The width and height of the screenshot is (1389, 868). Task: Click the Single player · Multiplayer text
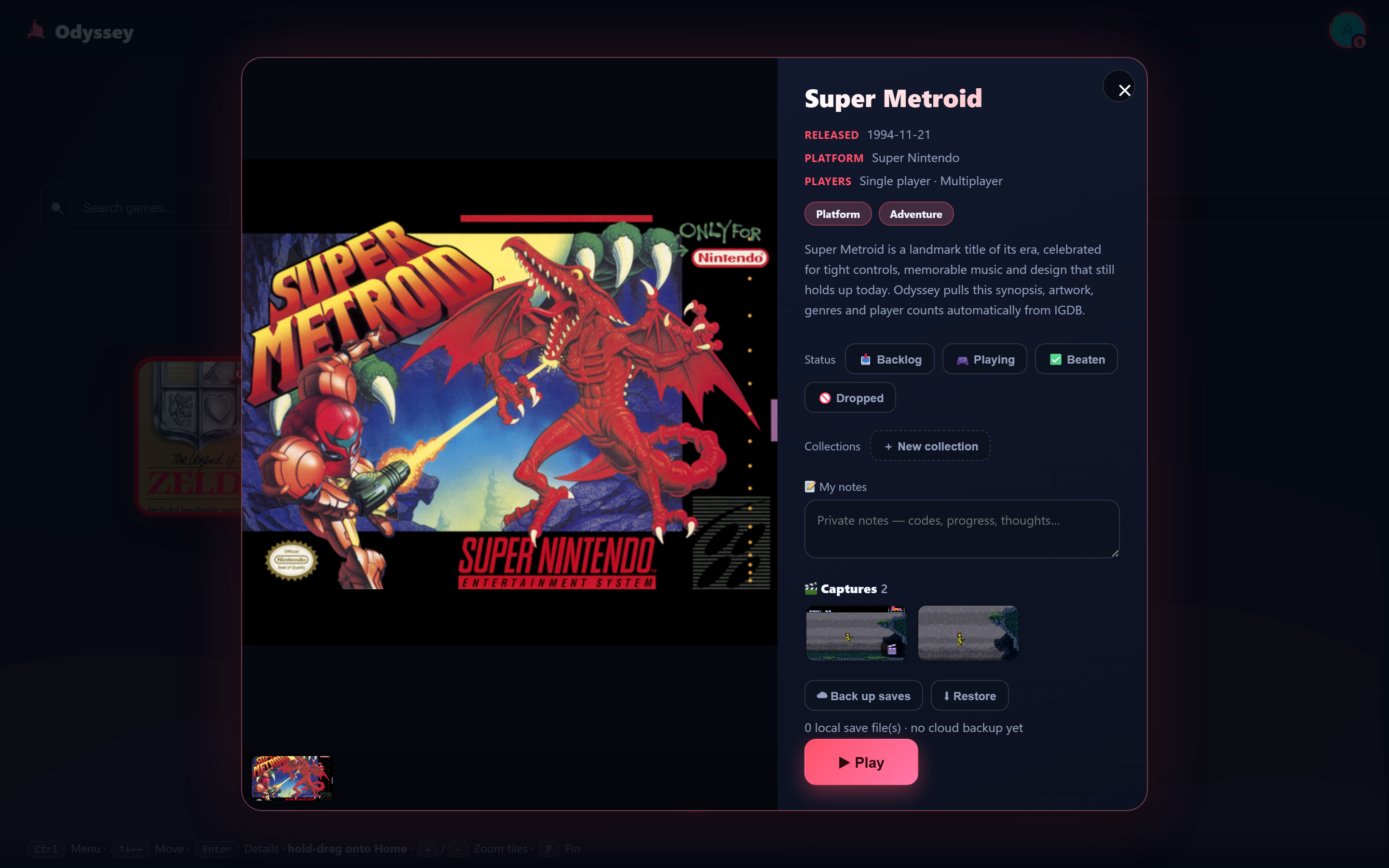click(x=931, y=181)
